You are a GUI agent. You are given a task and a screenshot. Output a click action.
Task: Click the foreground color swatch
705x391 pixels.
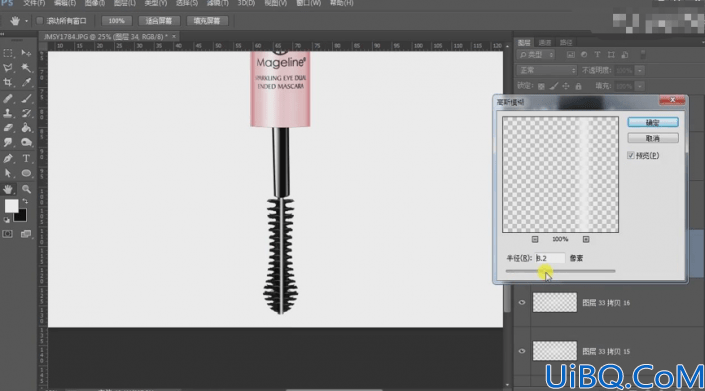11,206
